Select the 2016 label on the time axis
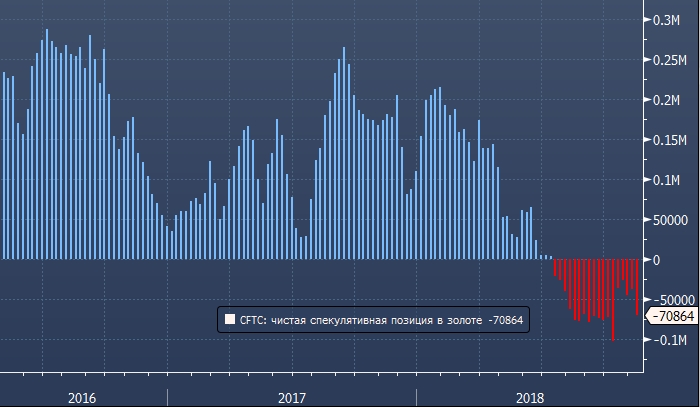 tap(82, 397)
